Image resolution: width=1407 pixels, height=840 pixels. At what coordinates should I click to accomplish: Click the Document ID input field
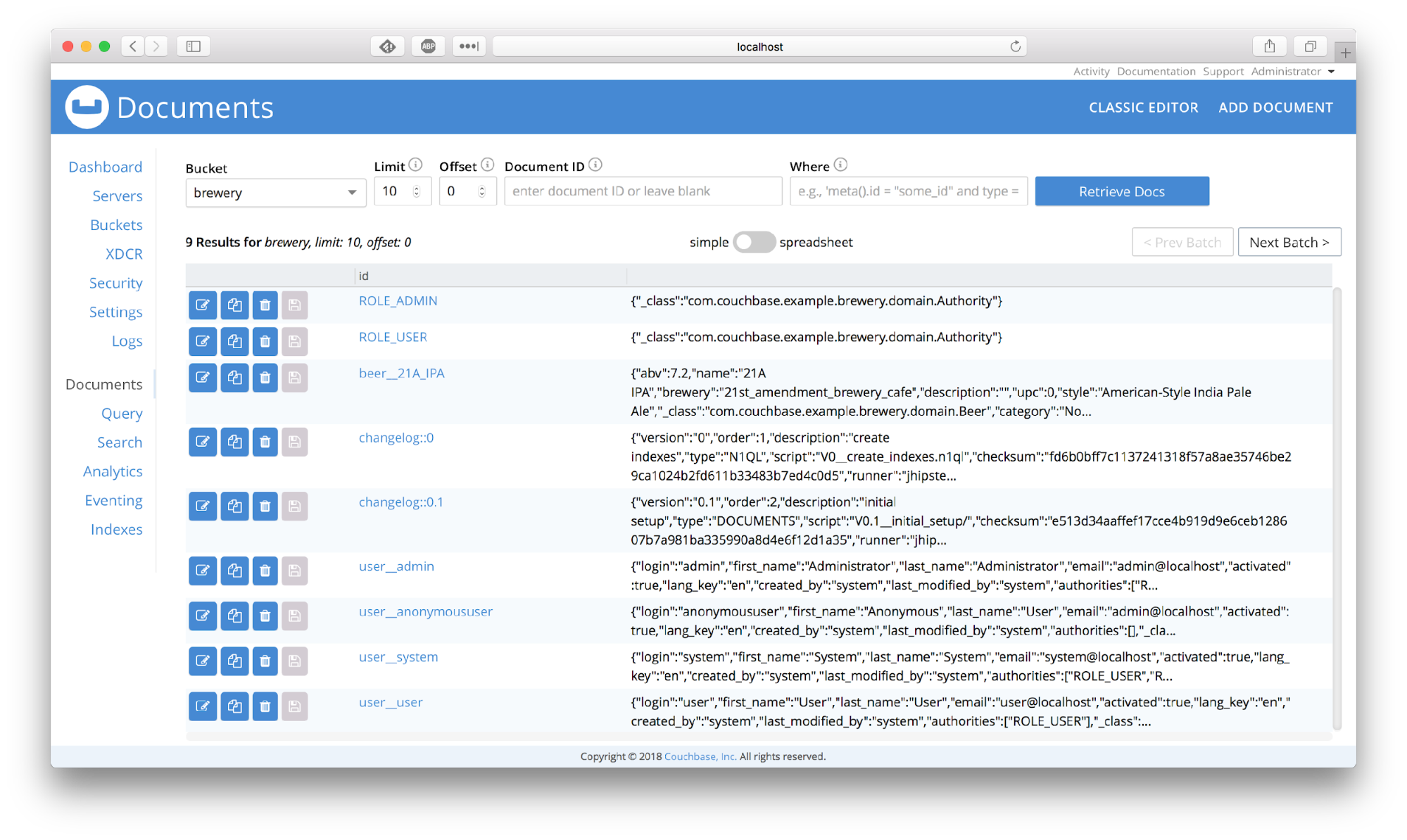point(642,191)
